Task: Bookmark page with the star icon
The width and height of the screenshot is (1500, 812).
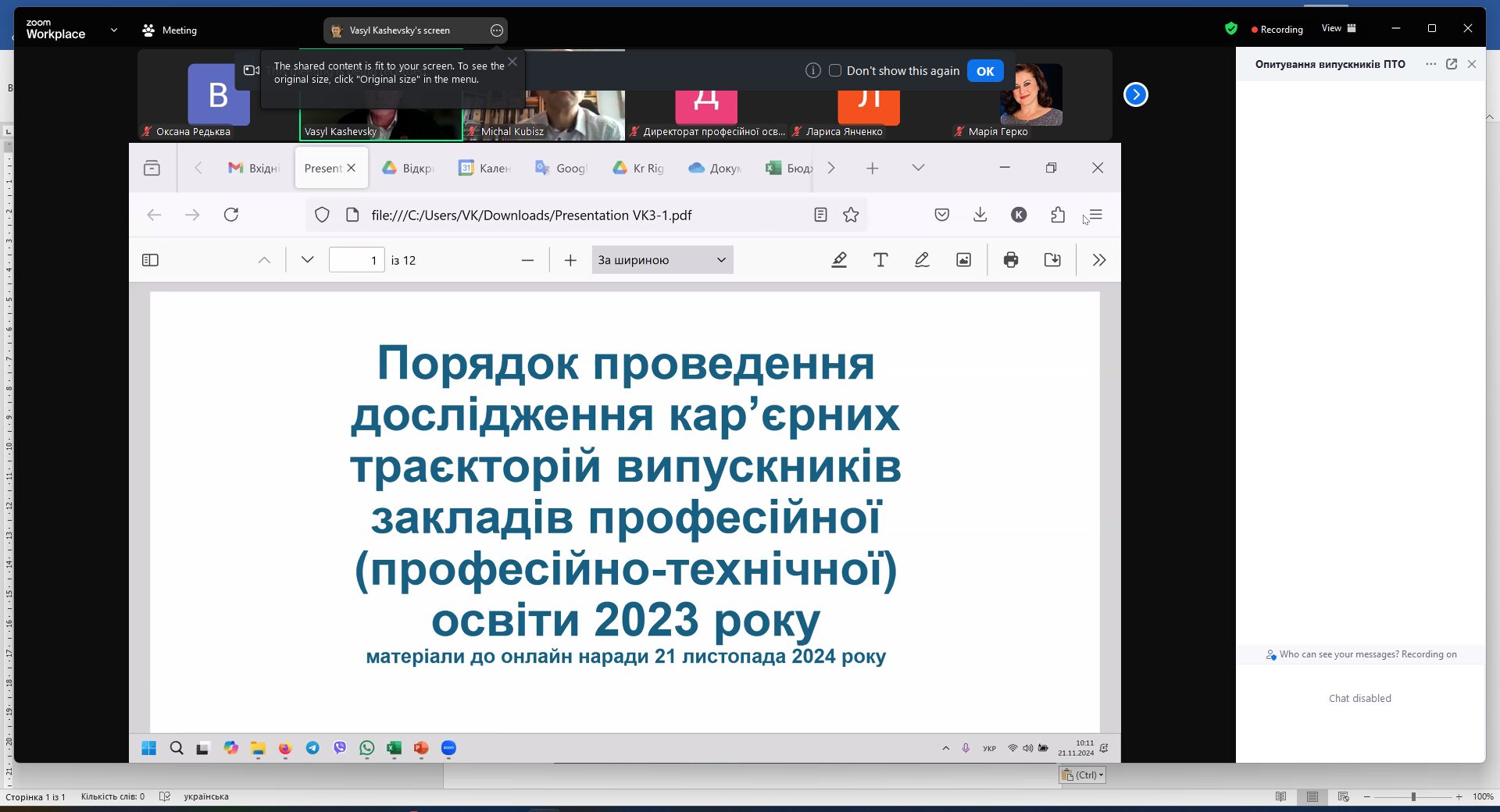Action: 851,215
